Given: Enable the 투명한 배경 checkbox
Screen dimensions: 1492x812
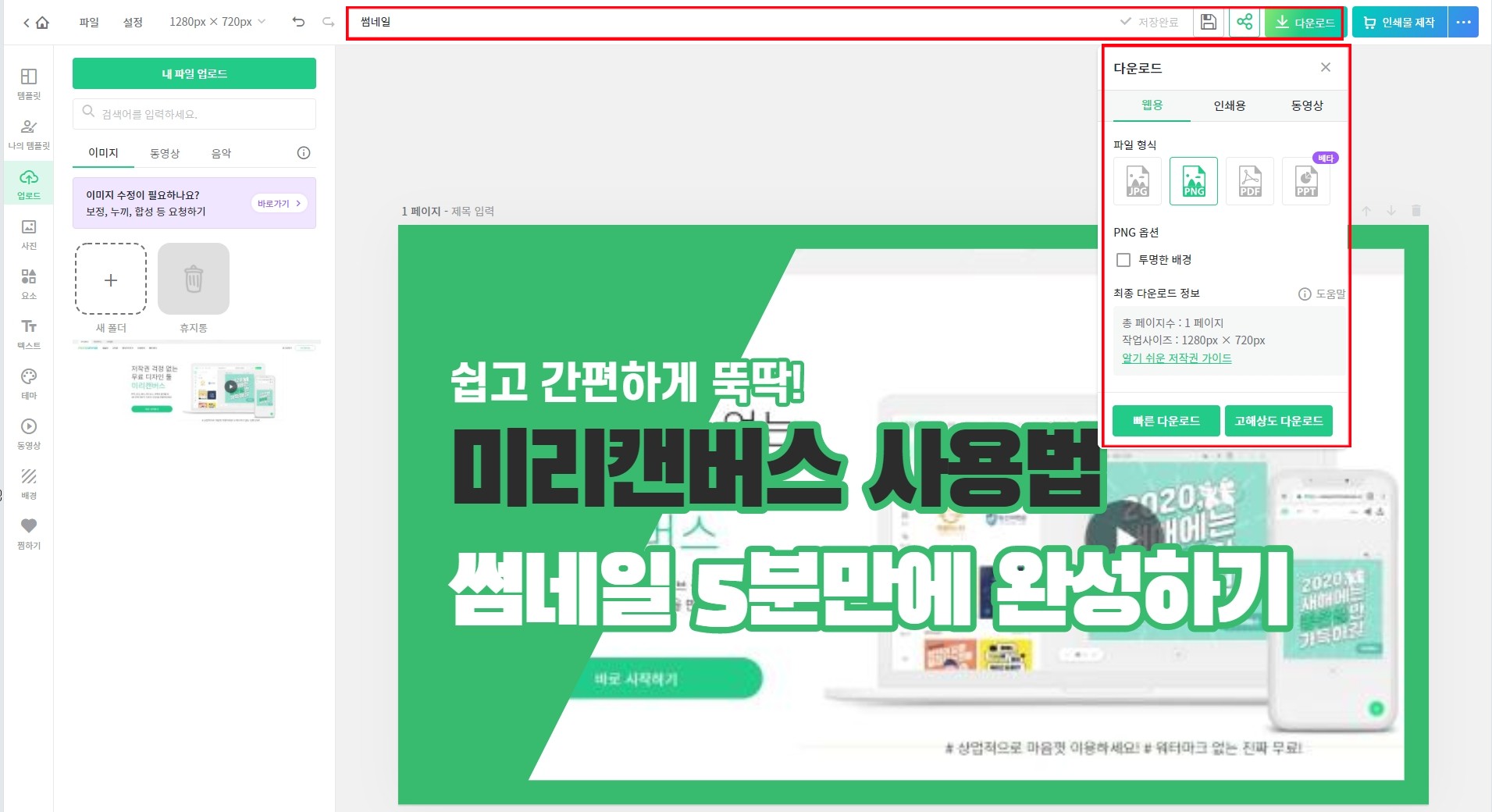Looking at the screenshot, I should (x=1123, y=259).
